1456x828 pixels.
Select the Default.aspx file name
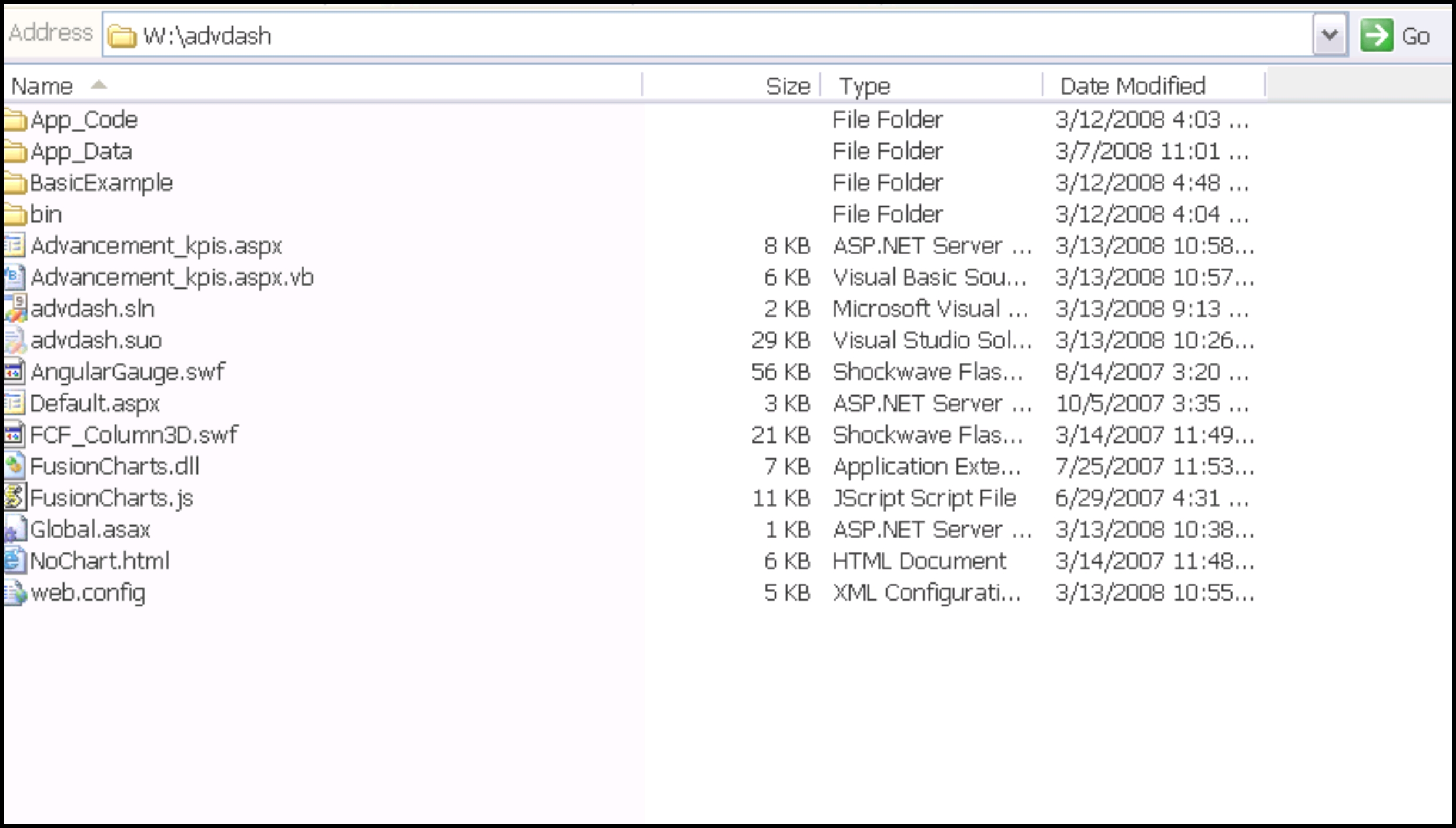[x=95, y=404]
